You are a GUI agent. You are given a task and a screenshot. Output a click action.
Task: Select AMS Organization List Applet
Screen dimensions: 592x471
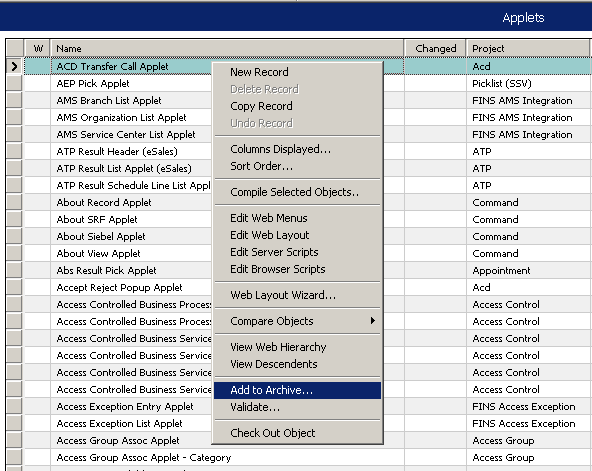point(121,117)
